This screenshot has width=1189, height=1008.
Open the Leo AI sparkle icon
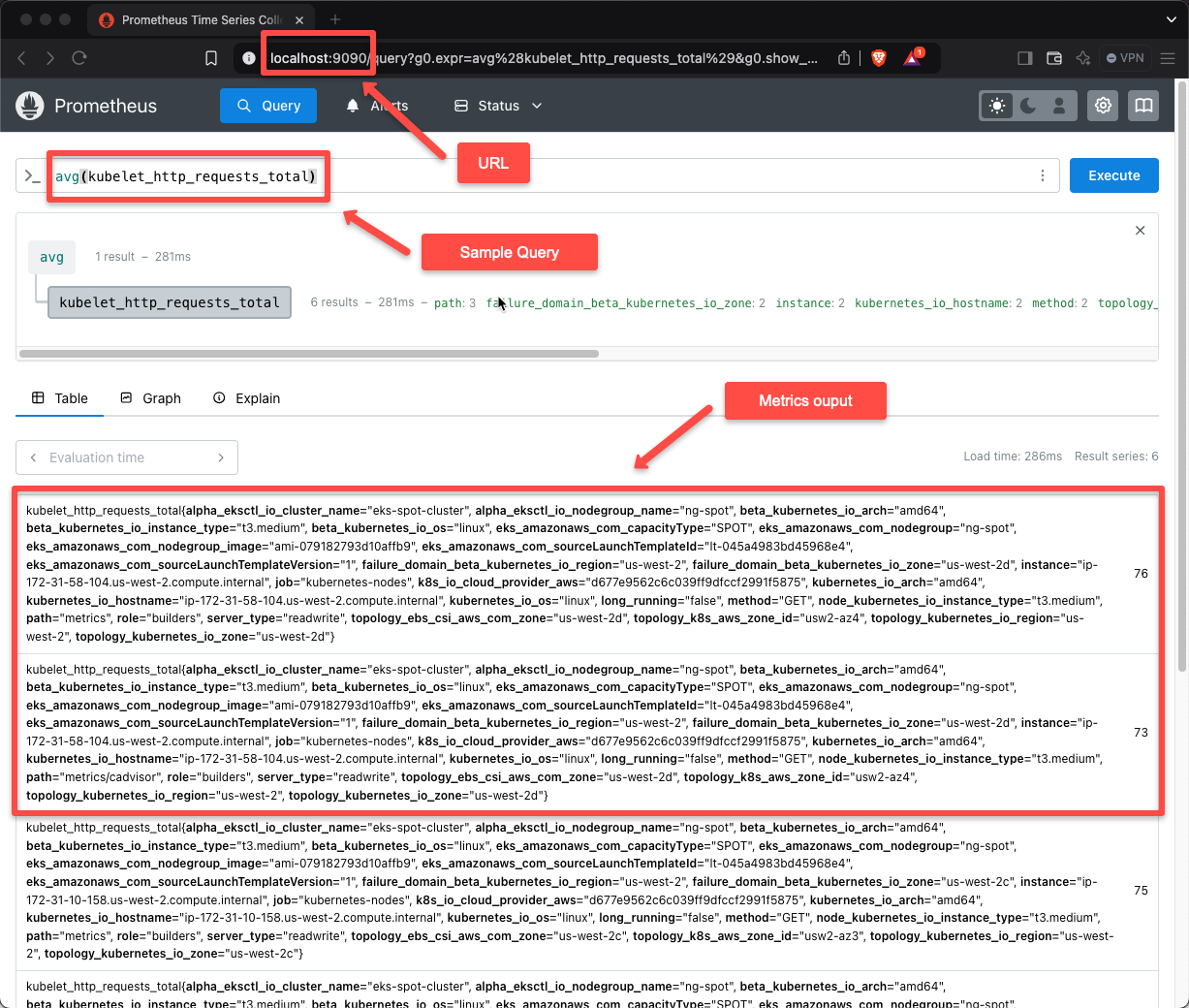pos(1083,58)
